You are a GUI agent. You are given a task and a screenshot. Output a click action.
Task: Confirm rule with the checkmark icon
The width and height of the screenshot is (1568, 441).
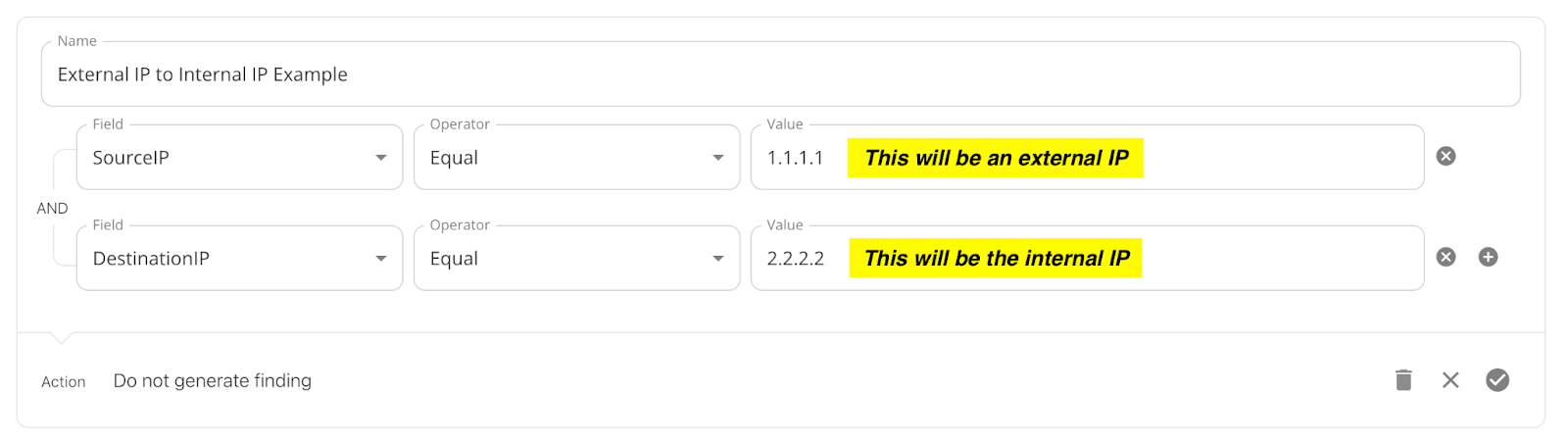point(1497,379)
